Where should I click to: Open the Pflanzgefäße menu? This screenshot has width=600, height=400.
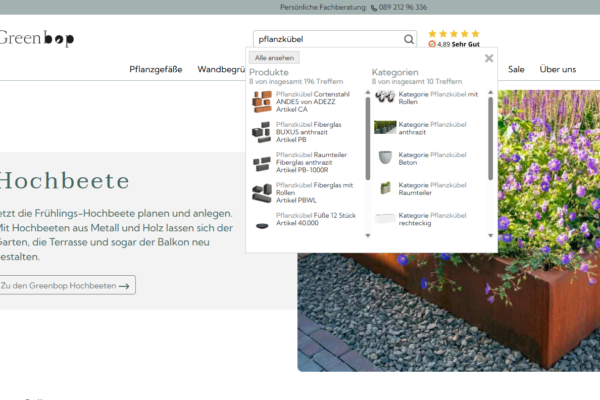[156, 69]
